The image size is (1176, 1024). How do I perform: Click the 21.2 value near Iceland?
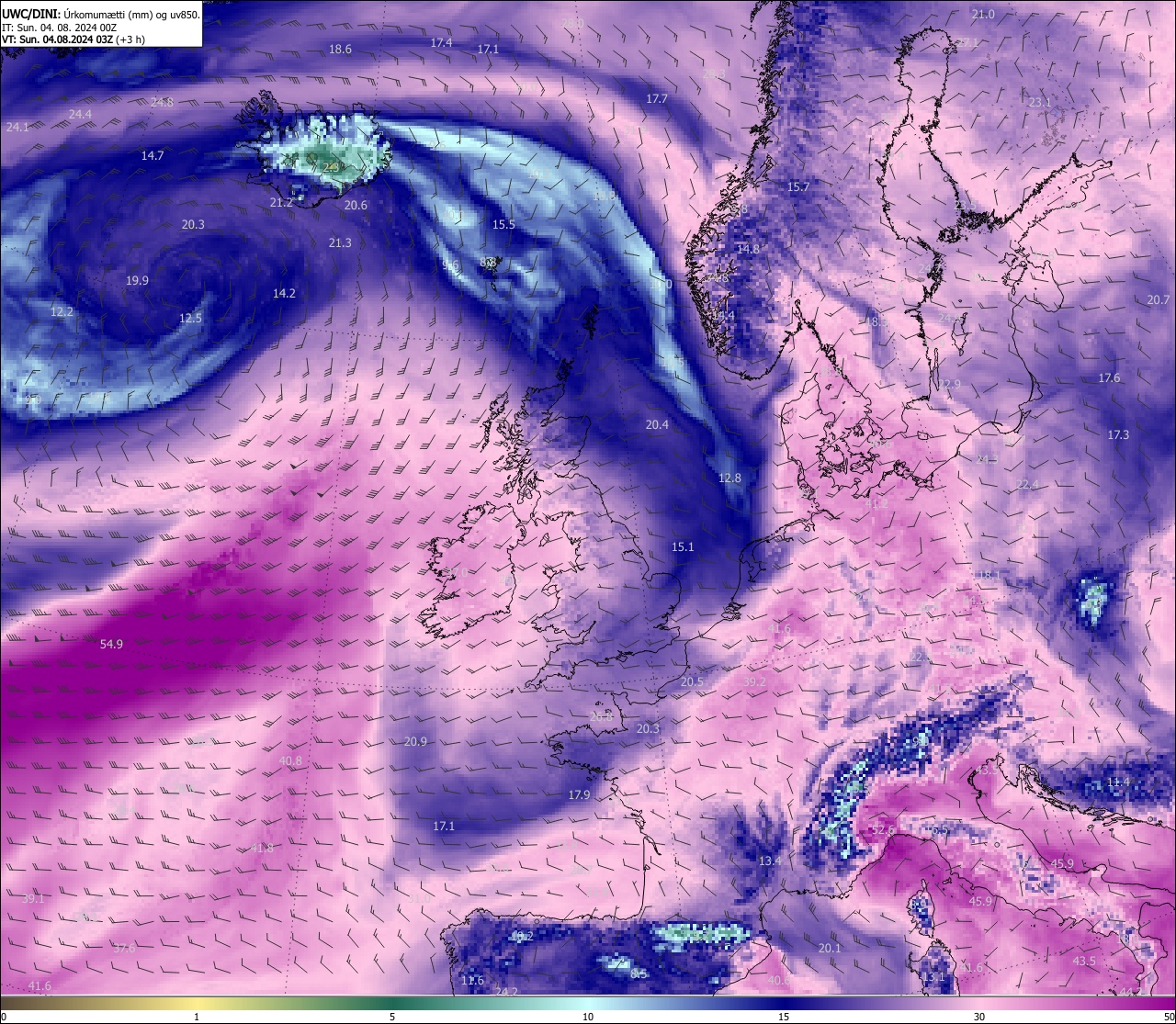(x=281, y=203)
